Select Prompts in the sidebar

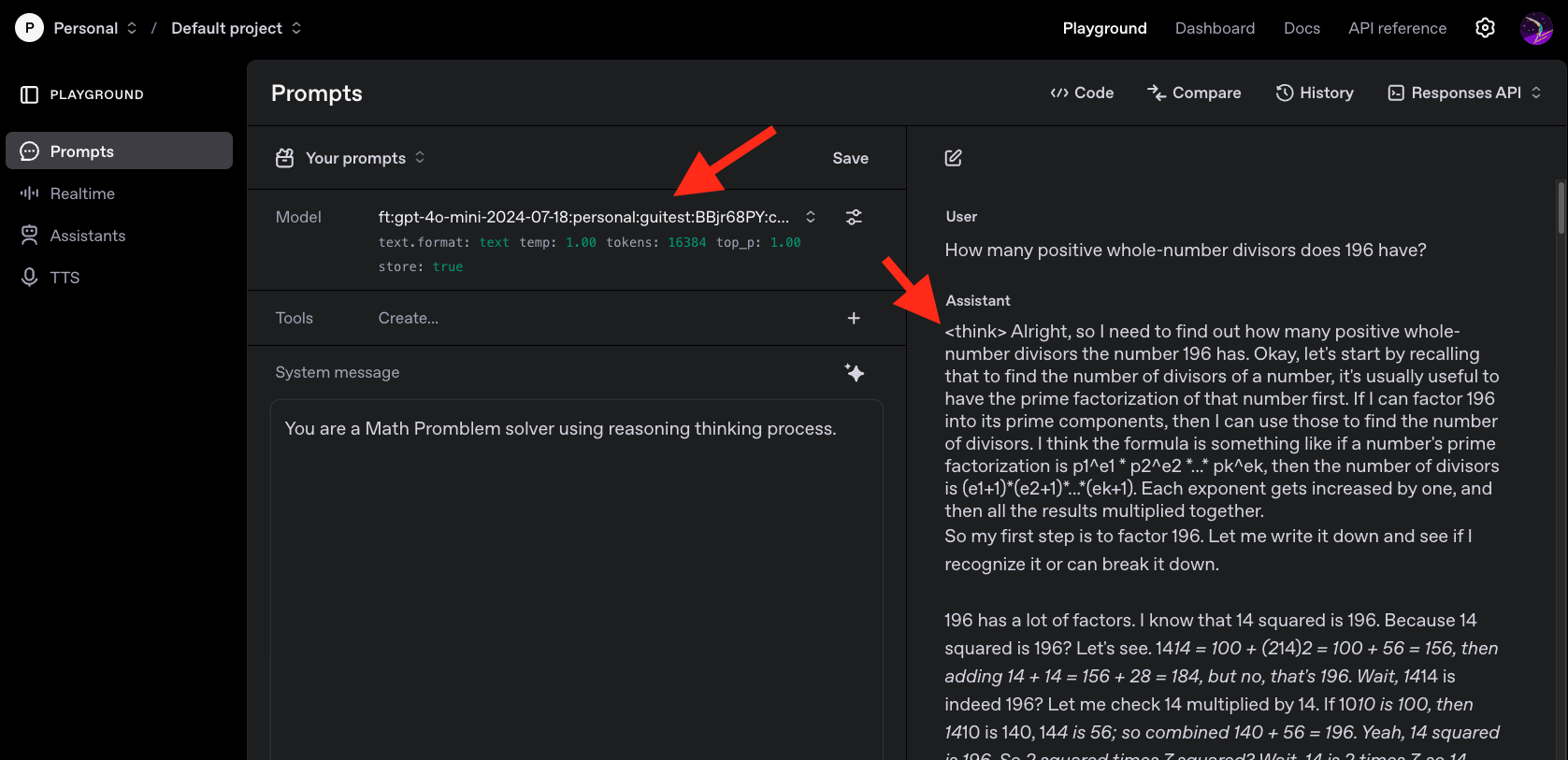coord(119,151)
